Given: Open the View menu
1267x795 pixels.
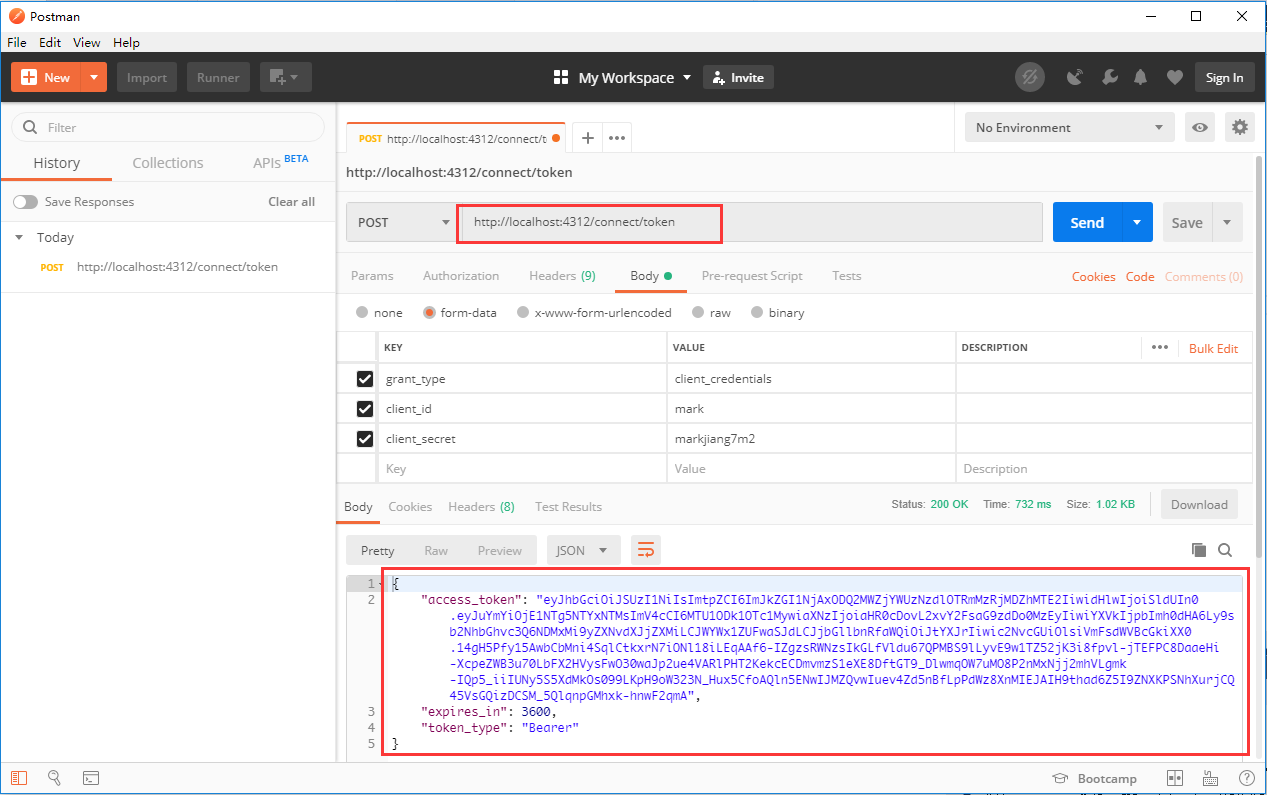Looking at the screenshot, I should 87,43.
